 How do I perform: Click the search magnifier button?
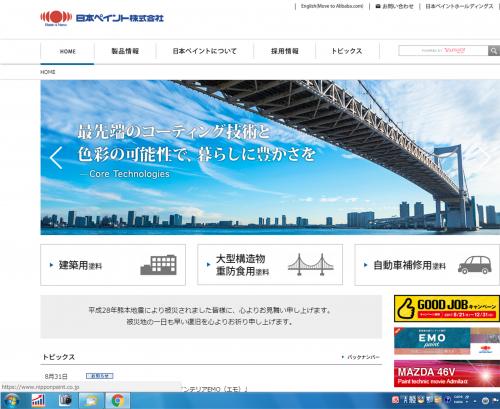494,51
